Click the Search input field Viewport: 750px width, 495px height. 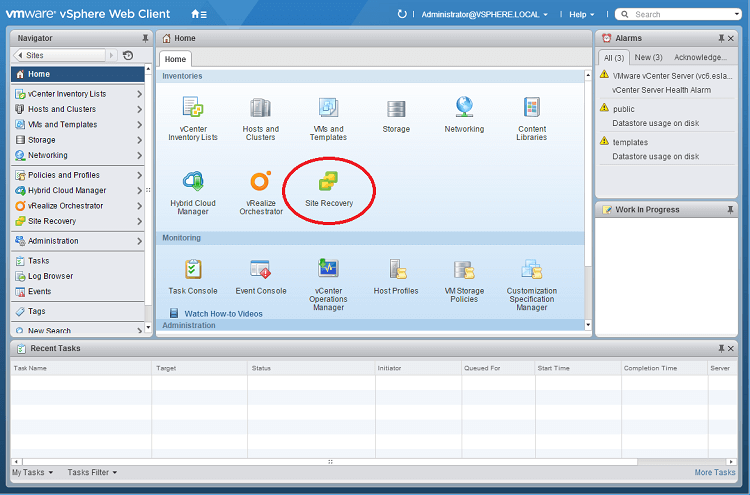point(685,14)
